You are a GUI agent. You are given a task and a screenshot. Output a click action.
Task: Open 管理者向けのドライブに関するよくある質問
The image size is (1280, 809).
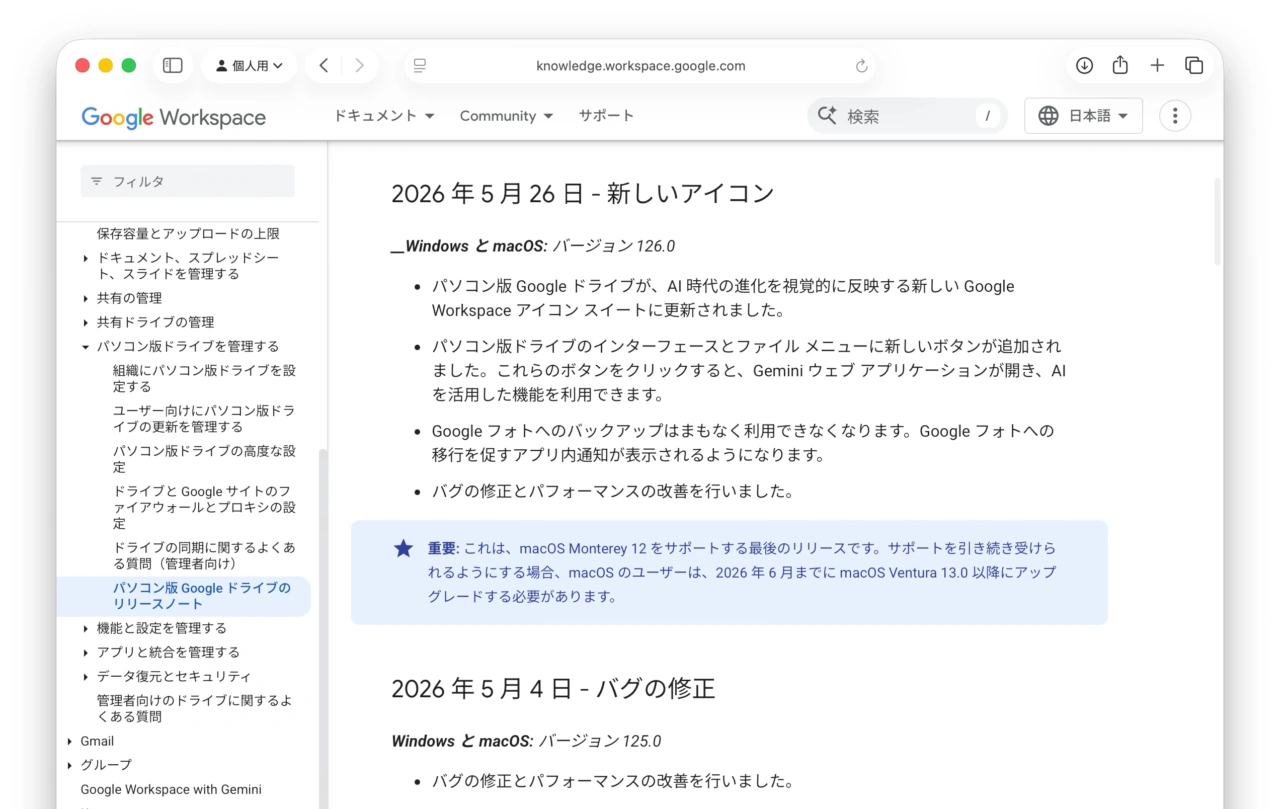tap(195, 709)
